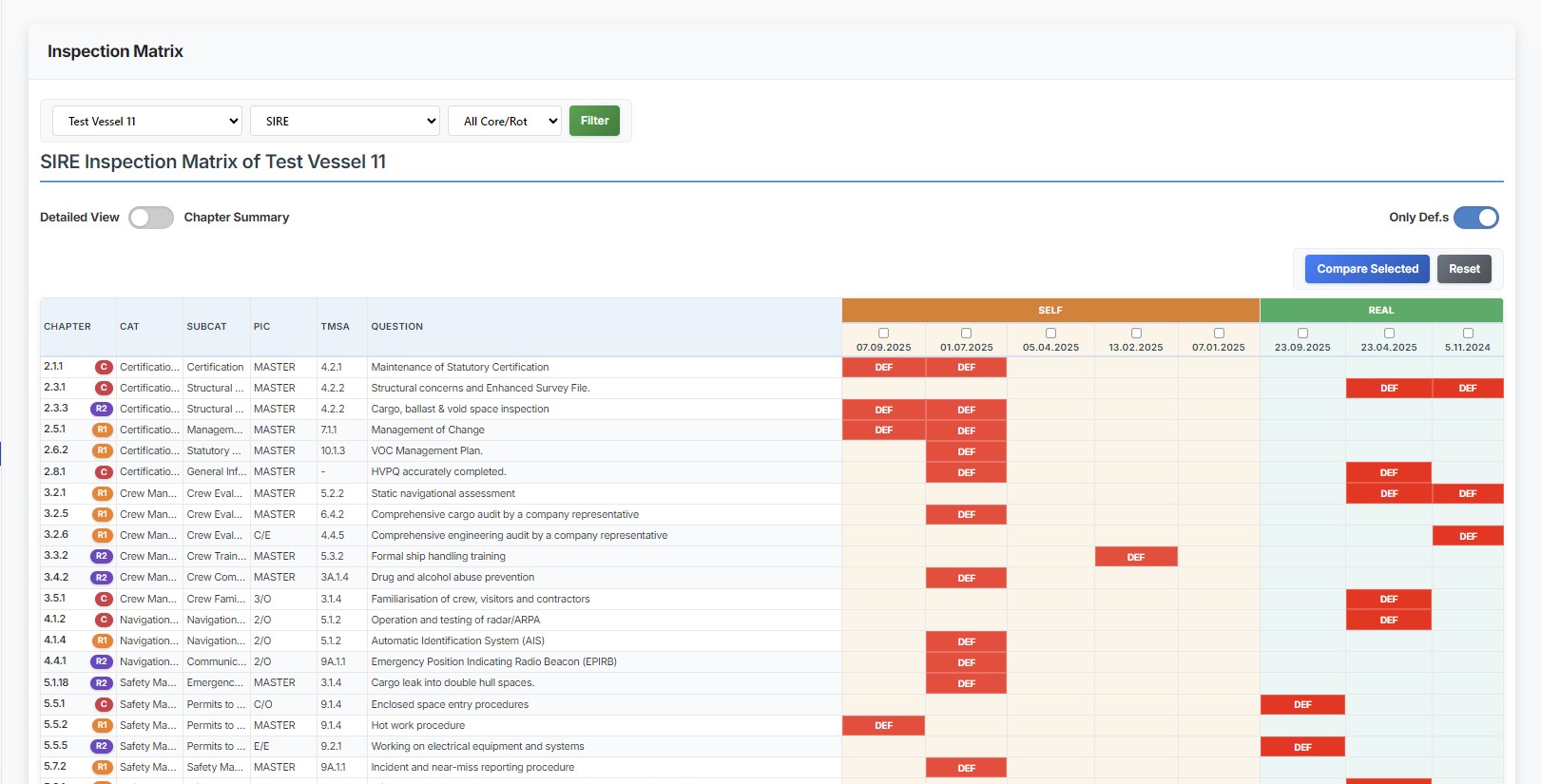
Task: Expand the All Core/Rot dropdown
Action: coord(505,121)
